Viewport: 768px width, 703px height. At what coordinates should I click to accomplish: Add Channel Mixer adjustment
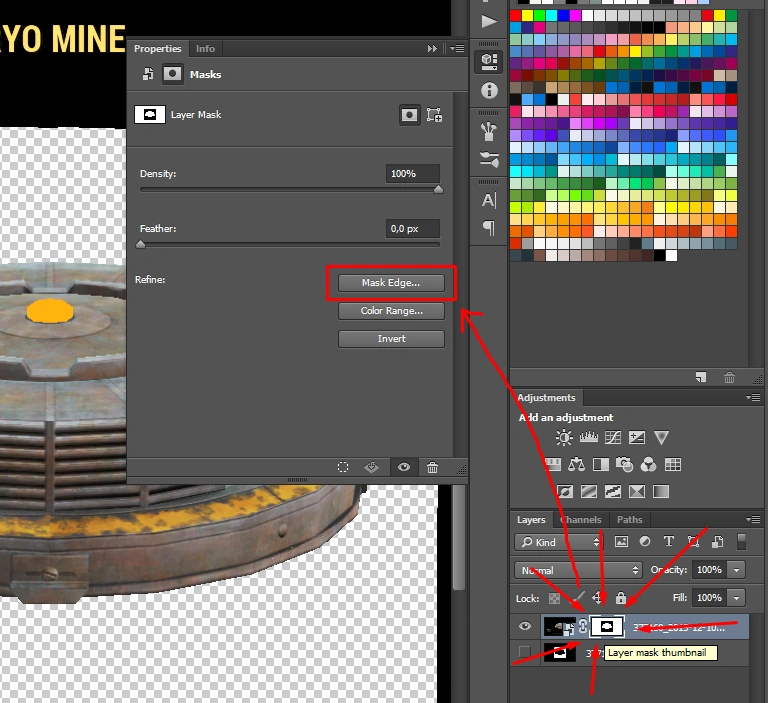(x=648, y=464)
